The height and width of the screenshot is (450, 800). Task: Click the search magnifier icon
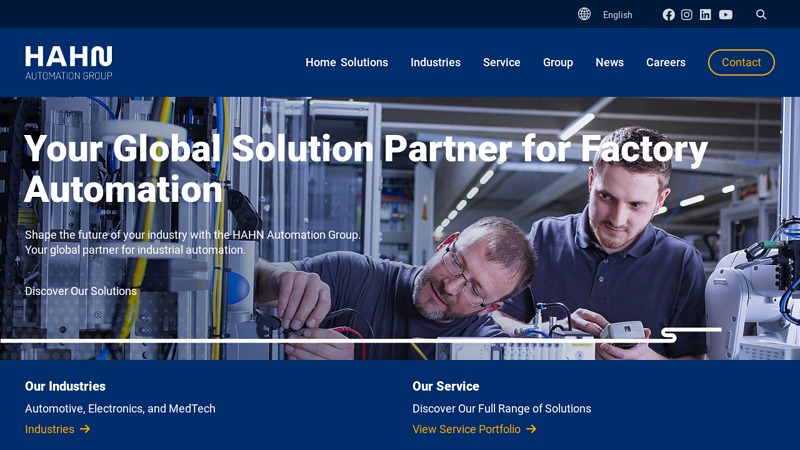click(761, 15)
